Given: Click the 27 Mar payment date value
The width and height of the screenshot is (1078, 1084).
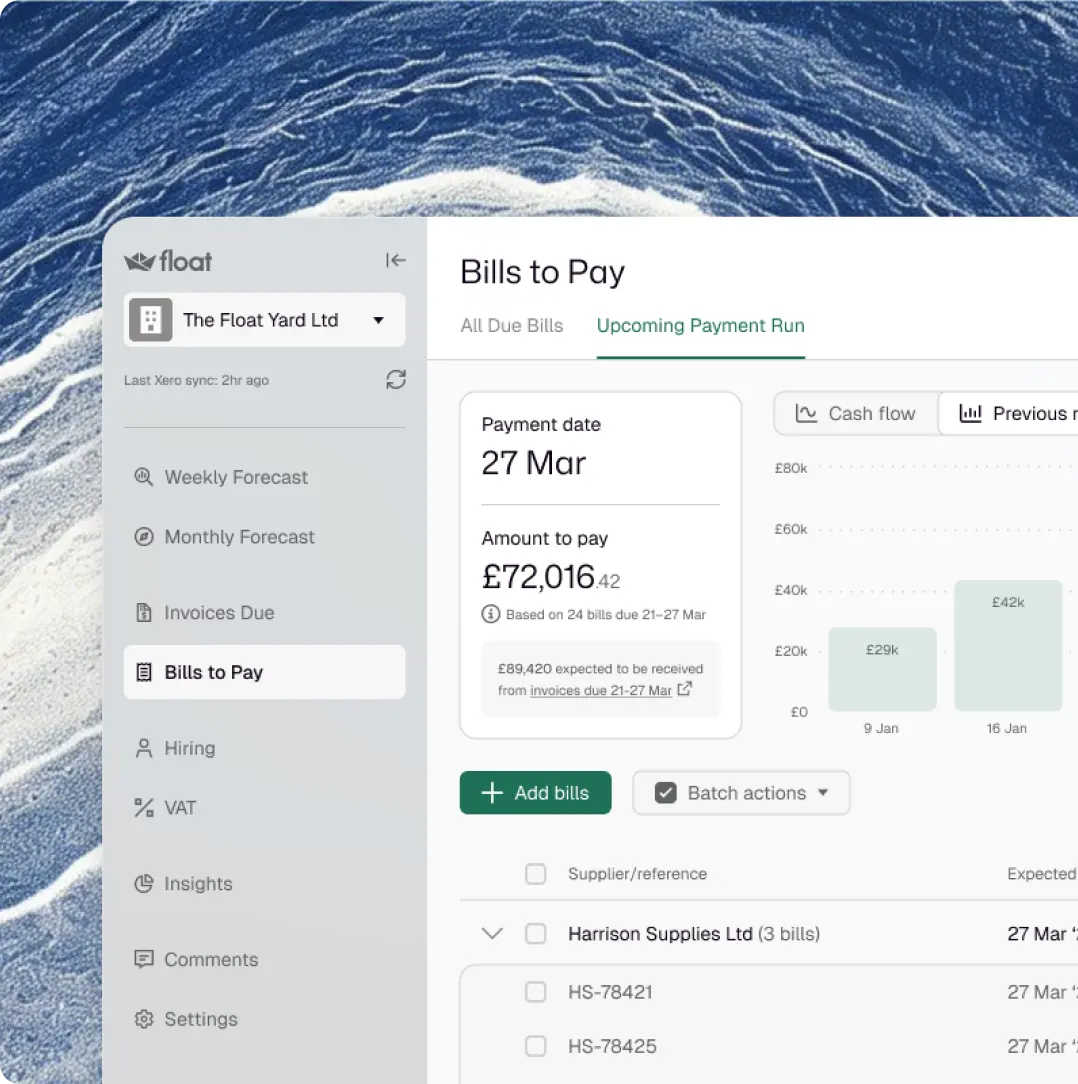Looking at the screenshot, I should tap(533, 462).
